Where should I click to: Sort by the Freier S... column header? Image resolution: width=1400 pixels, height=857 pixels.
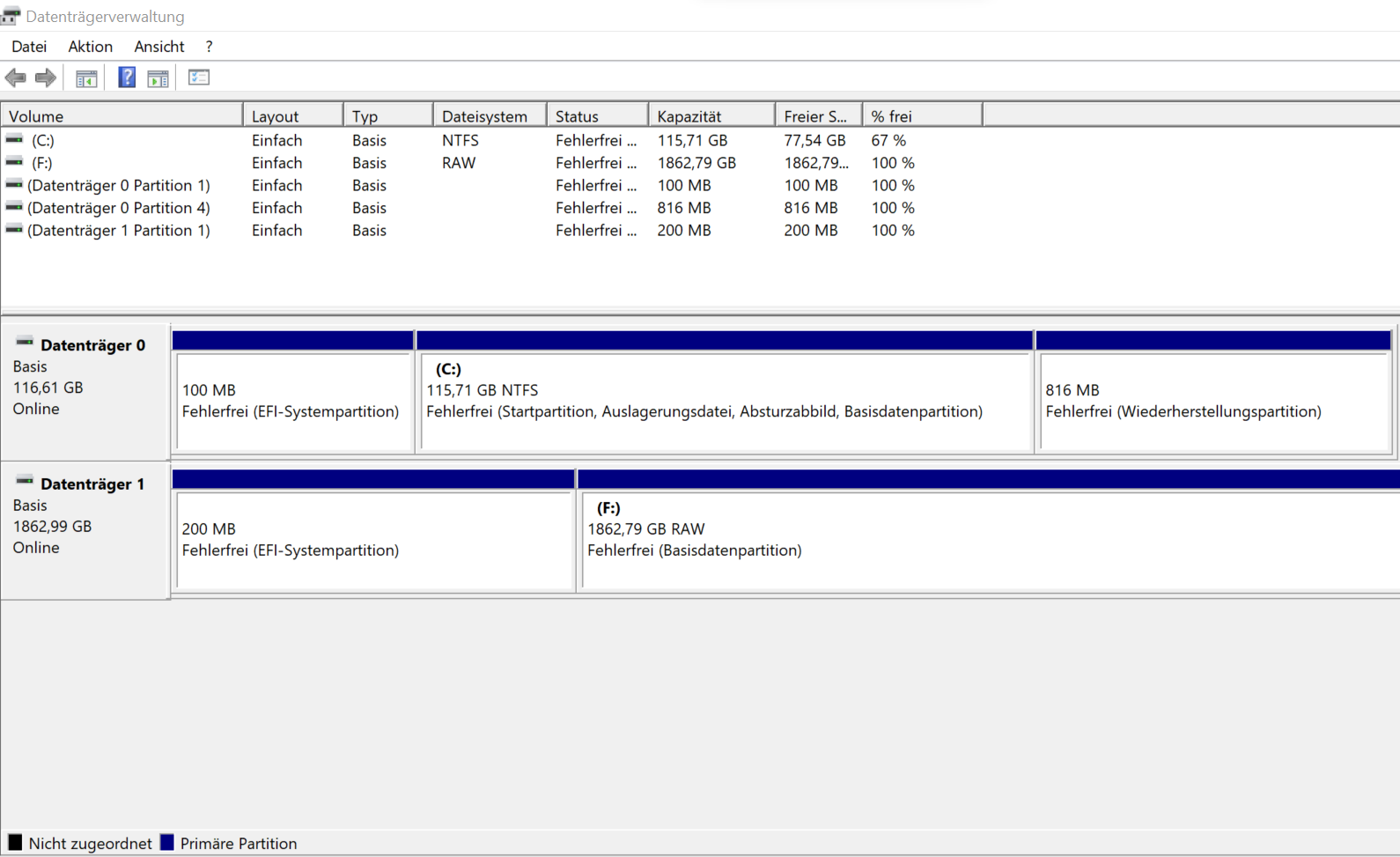coord(819,116)
